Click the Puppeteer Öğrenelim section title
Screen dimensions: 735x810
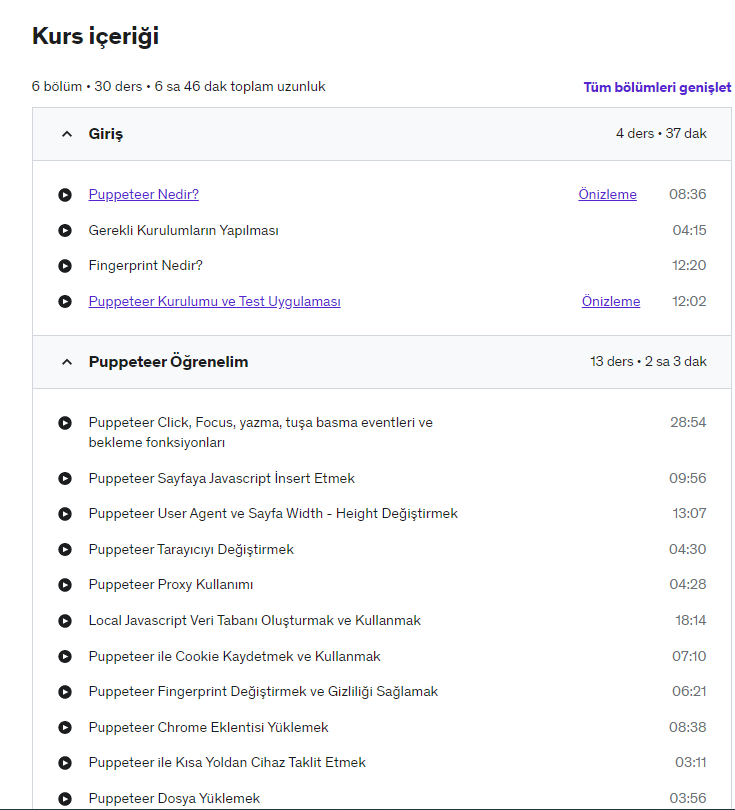tap(168, 362)
